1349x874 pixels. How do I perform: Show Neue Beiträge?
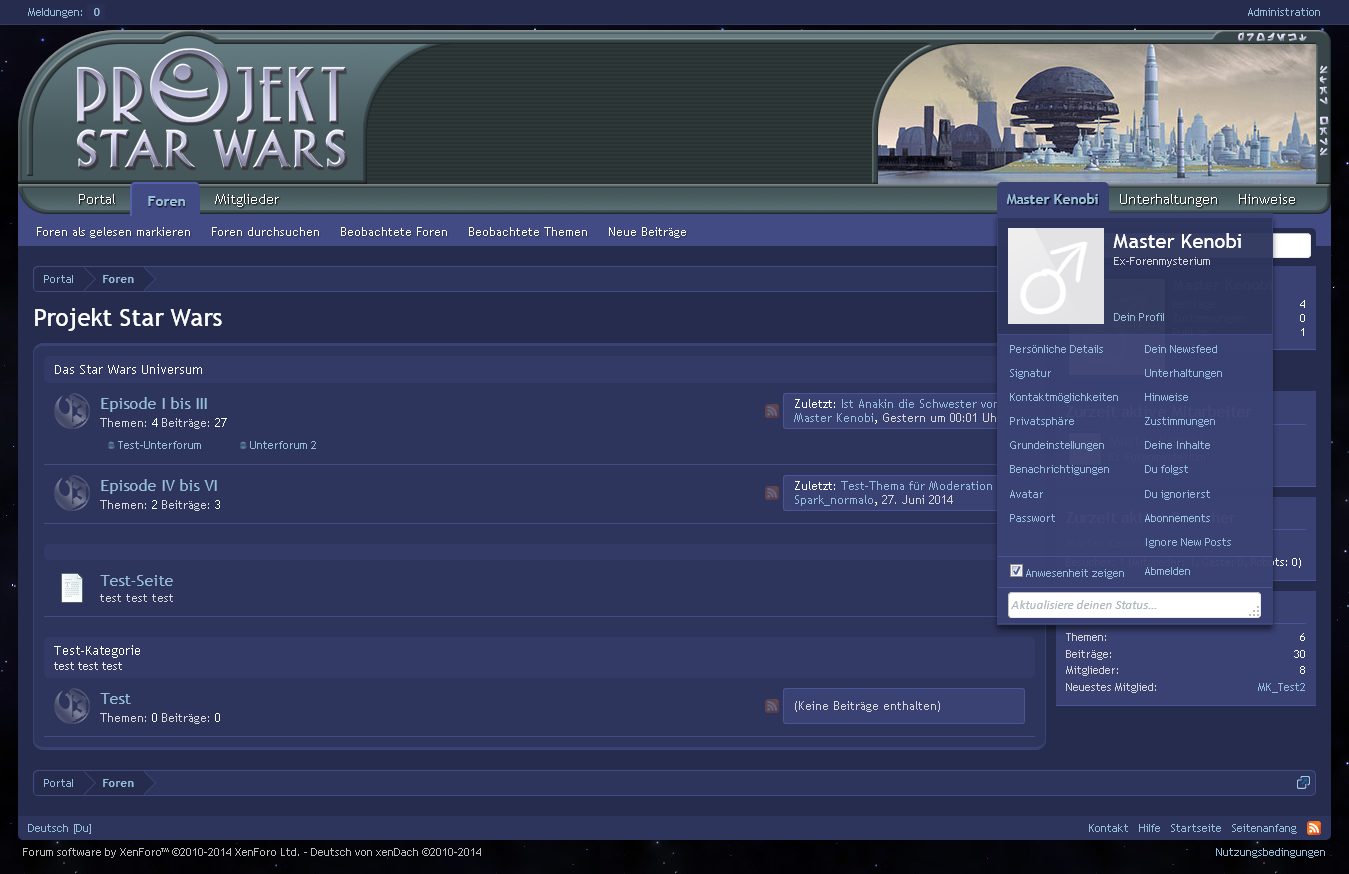coord(647,232)
